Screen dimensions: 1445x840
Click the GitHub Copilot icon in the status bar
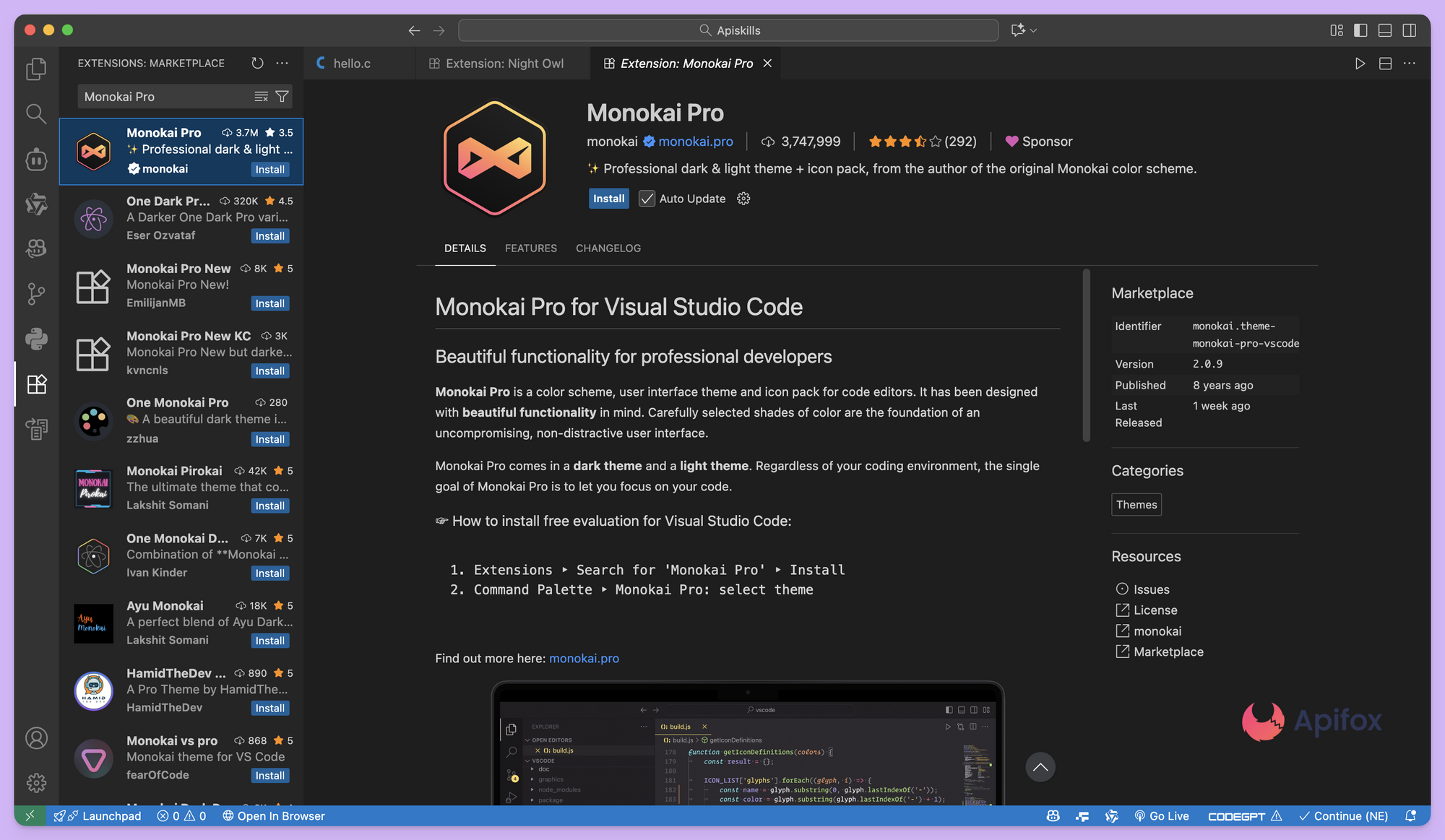pos(1053,816)
